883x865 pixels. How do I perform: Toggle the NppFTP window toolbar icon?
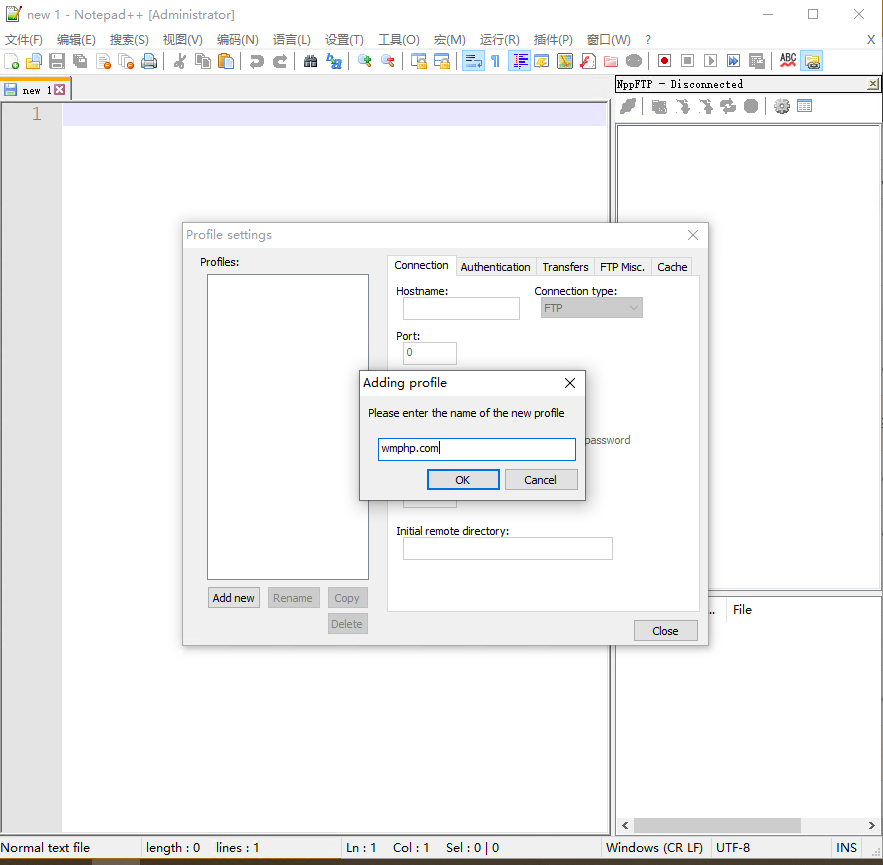click(812, 61)
